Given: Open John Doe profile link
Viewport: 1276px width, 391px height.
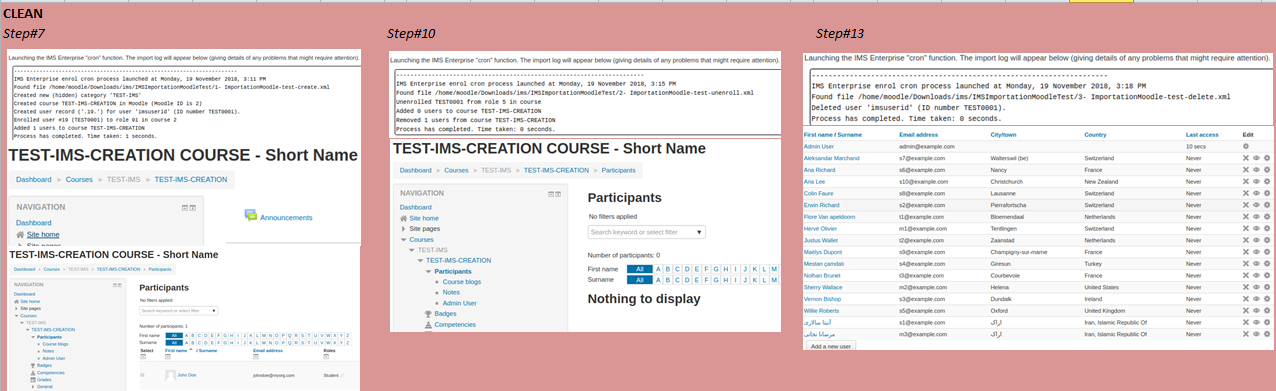Looking at the screenshot, I should 186,374.
